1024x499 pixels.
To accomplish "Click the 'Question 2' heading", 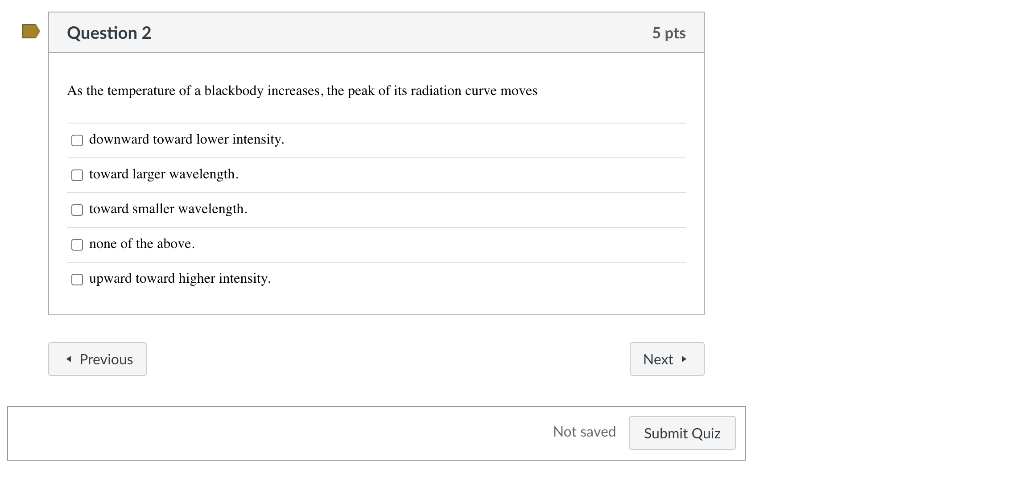I will 109,33.
